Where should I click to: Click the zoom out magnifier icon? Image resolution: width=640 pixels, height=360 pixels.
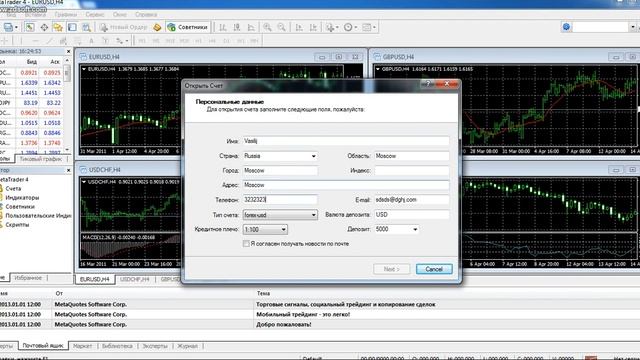point(282,27)
